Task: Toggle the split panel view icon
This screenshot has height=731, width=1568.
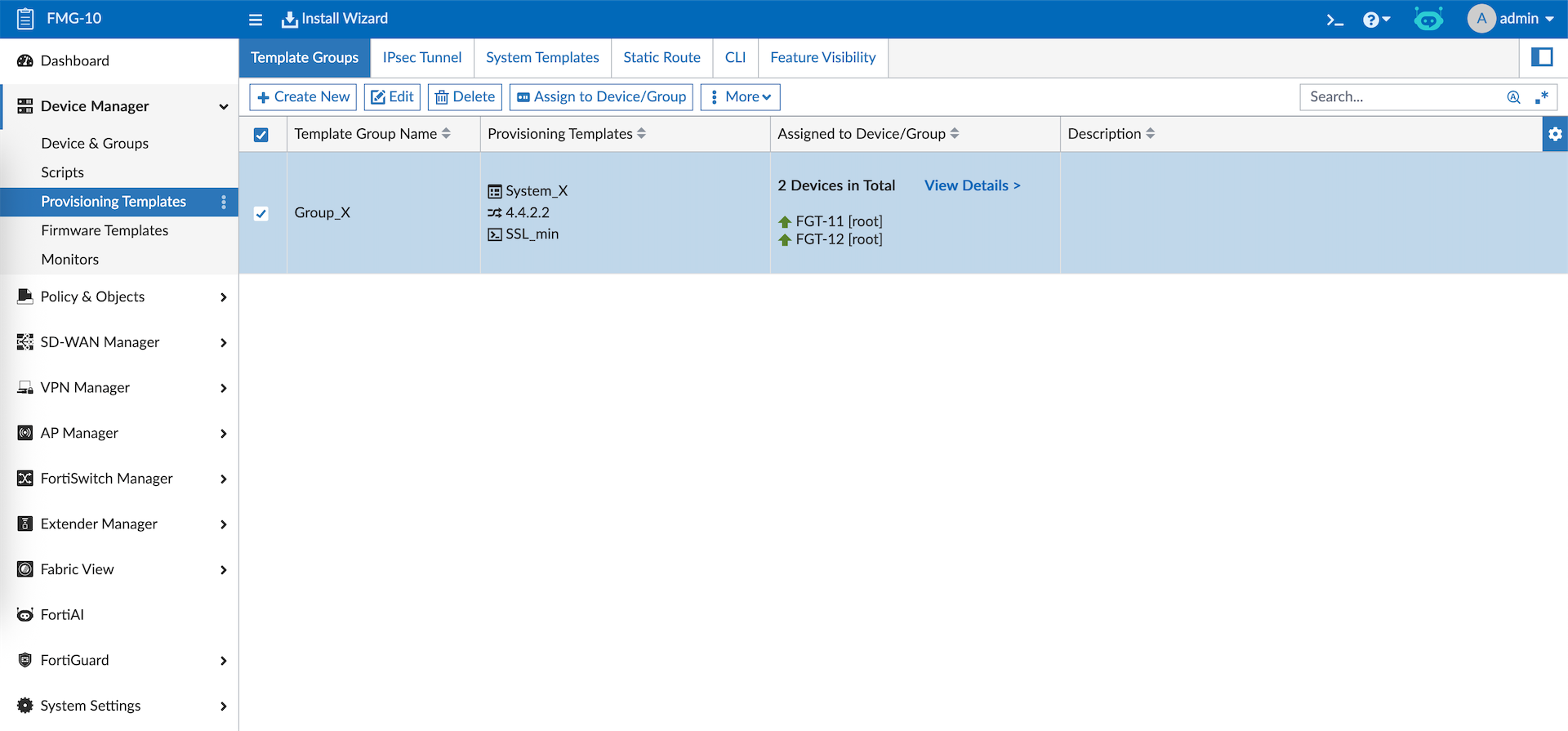Action: (x=1542, y=57)
